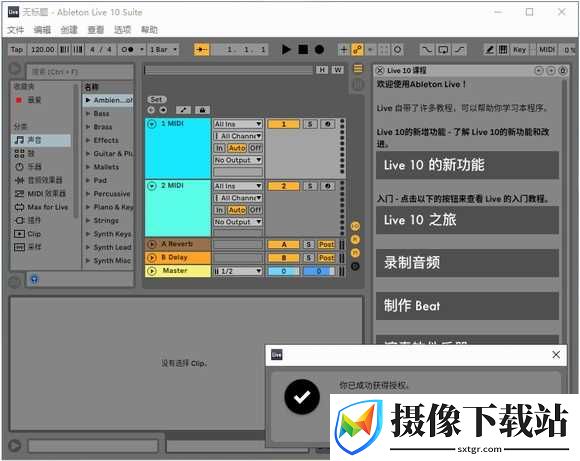Collapse the 1 MIDI track fold arrow
The image size is (580, 461).
152,124
